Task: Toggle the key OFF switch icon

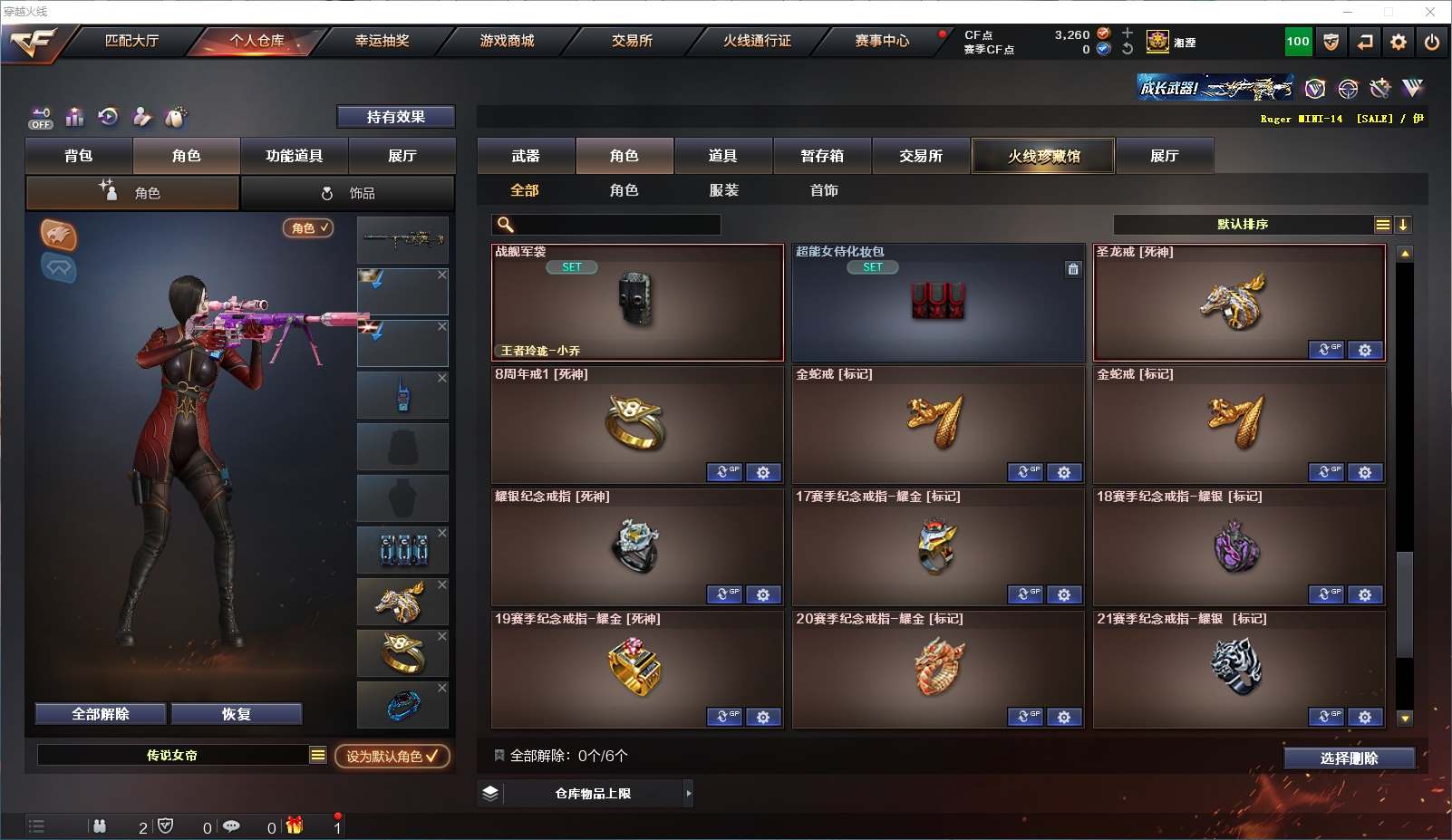Action: 41,118
